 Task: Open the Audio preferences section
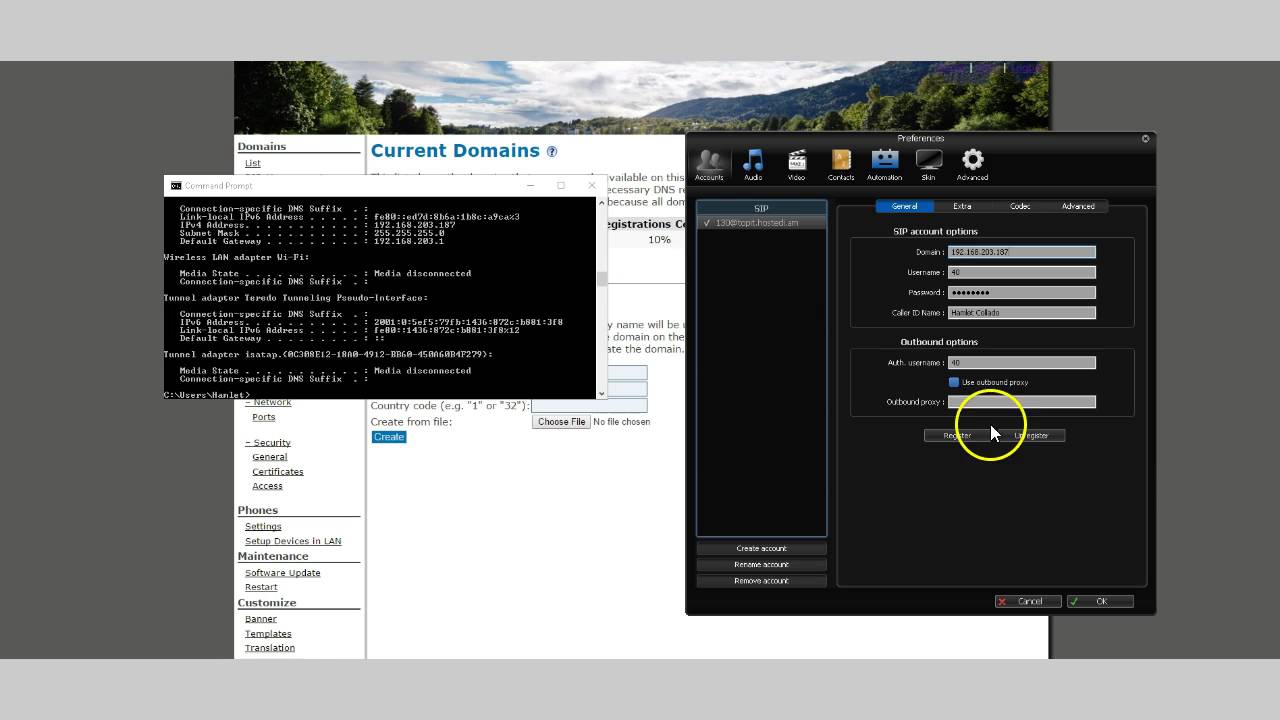(x=753, y=165)
